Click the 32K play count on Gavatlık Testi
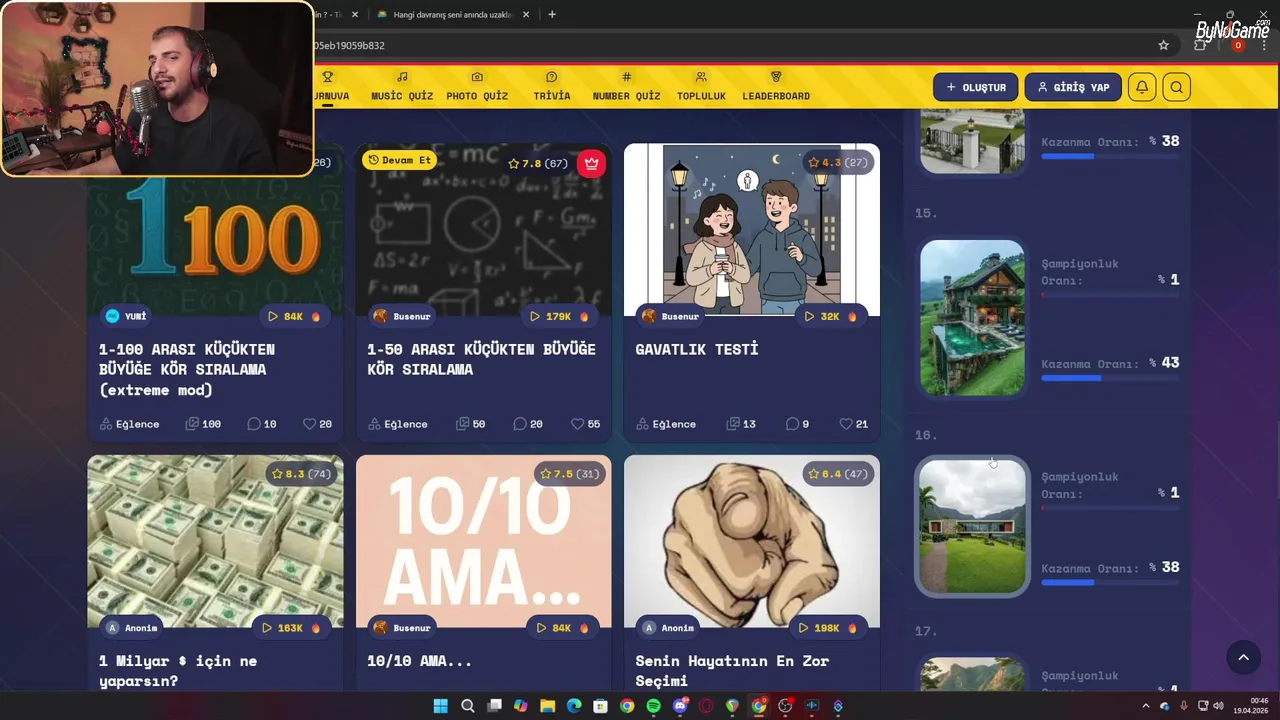 coord(830,316)
